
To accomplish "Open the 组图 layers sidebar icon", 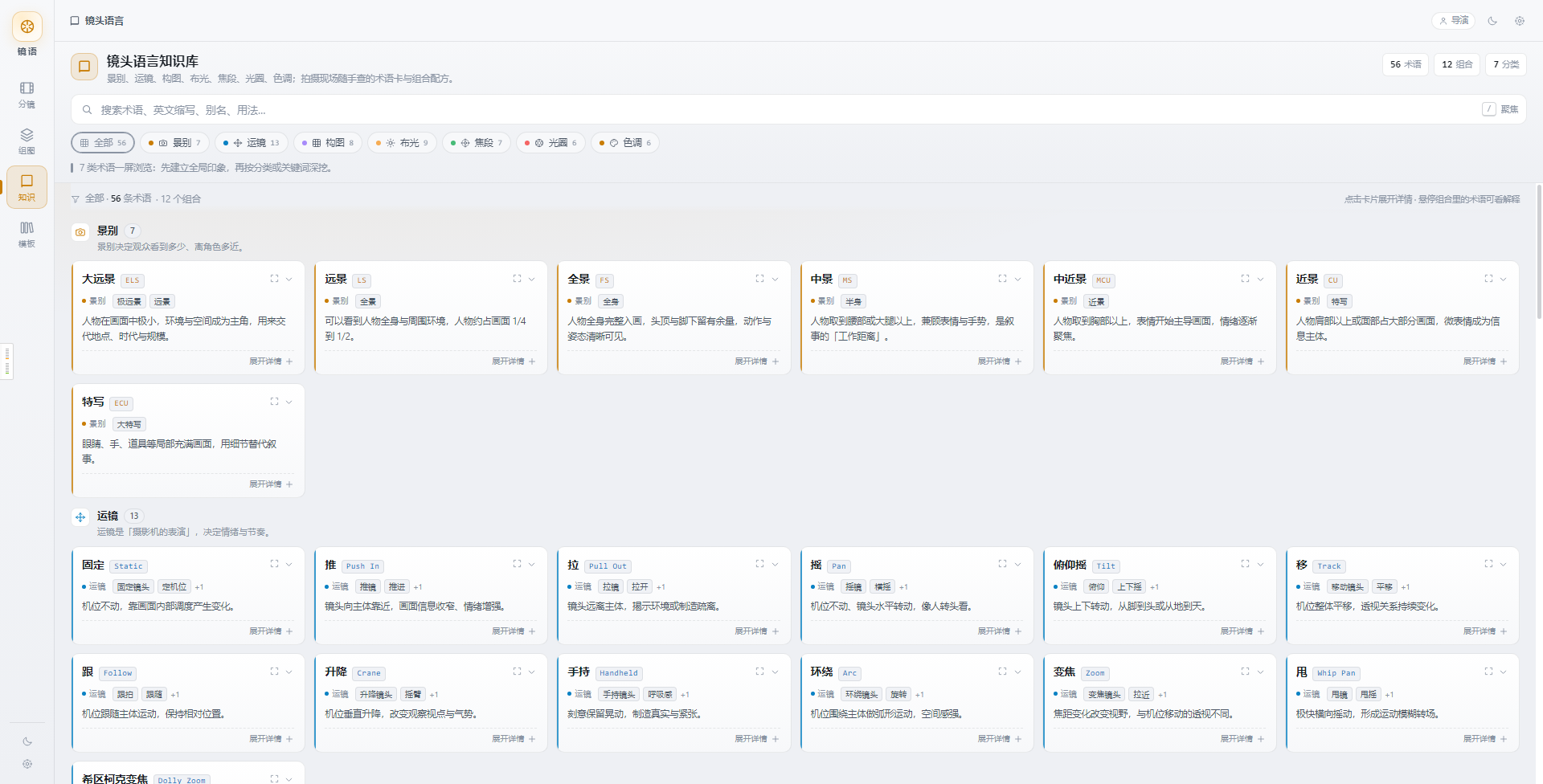I will click(27, 141).
